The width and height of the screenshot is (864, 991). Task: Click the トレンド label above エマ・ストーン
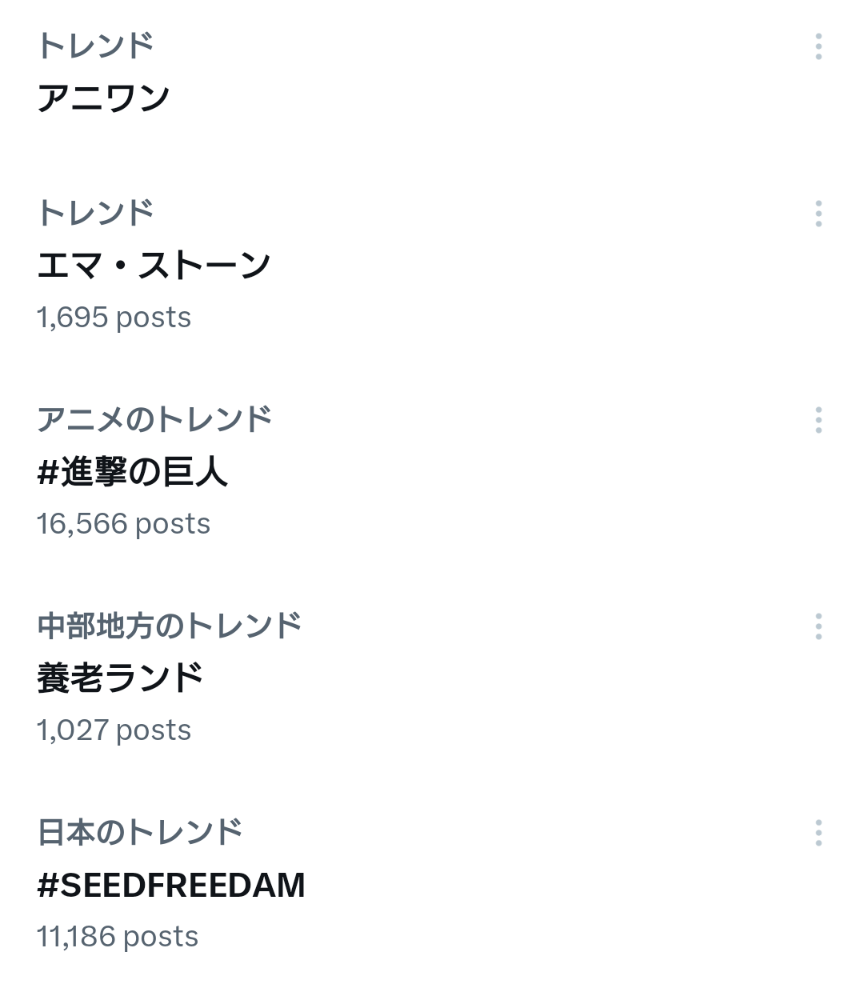pos(95,212)
